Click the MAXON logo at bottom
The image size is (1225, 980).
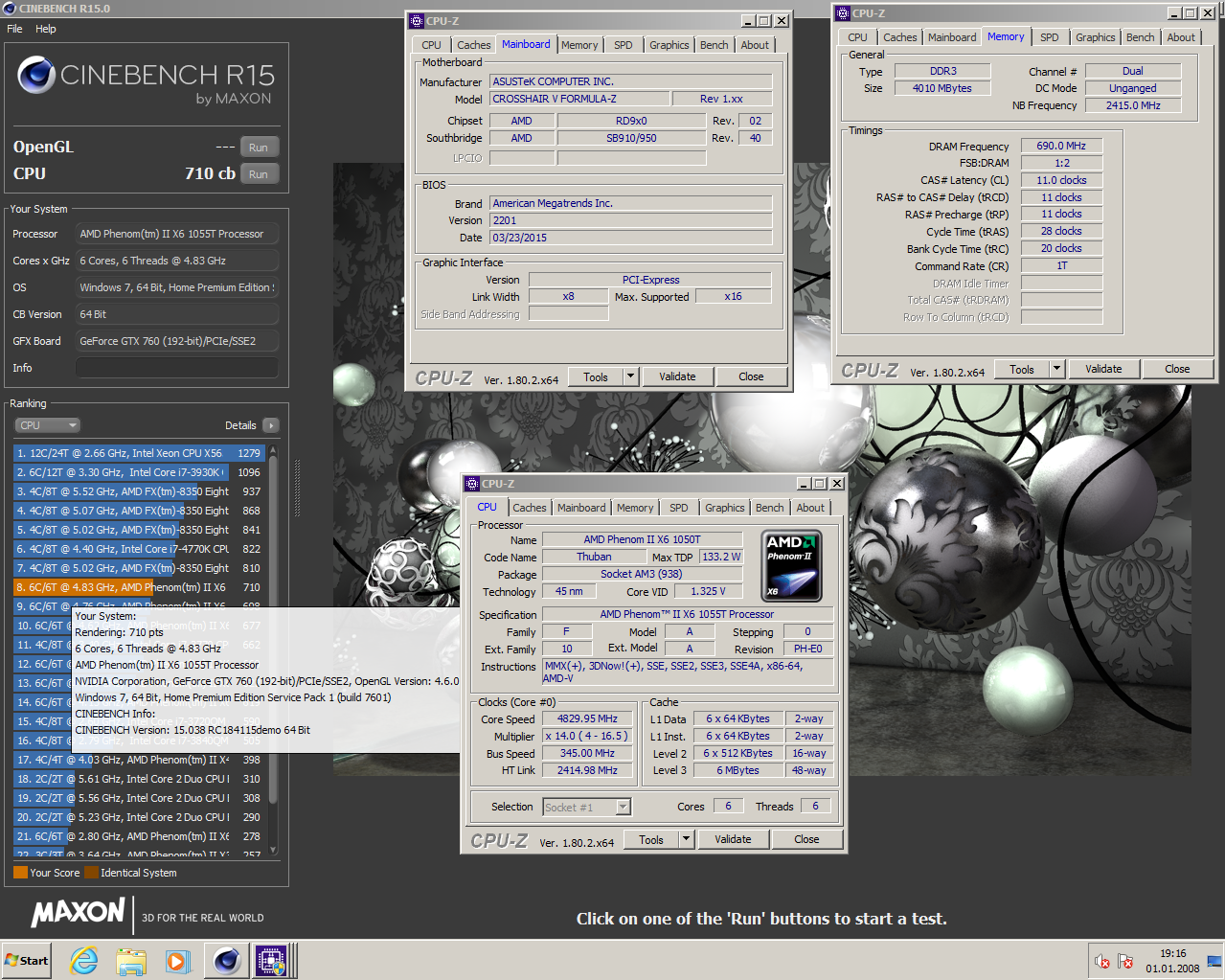[x=79, y=912]
